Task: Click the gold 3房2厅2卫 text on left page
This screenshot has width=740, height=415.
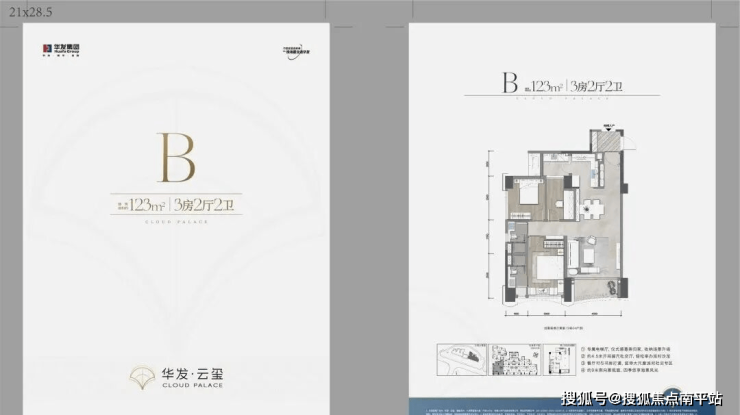Action: [204, 205]
